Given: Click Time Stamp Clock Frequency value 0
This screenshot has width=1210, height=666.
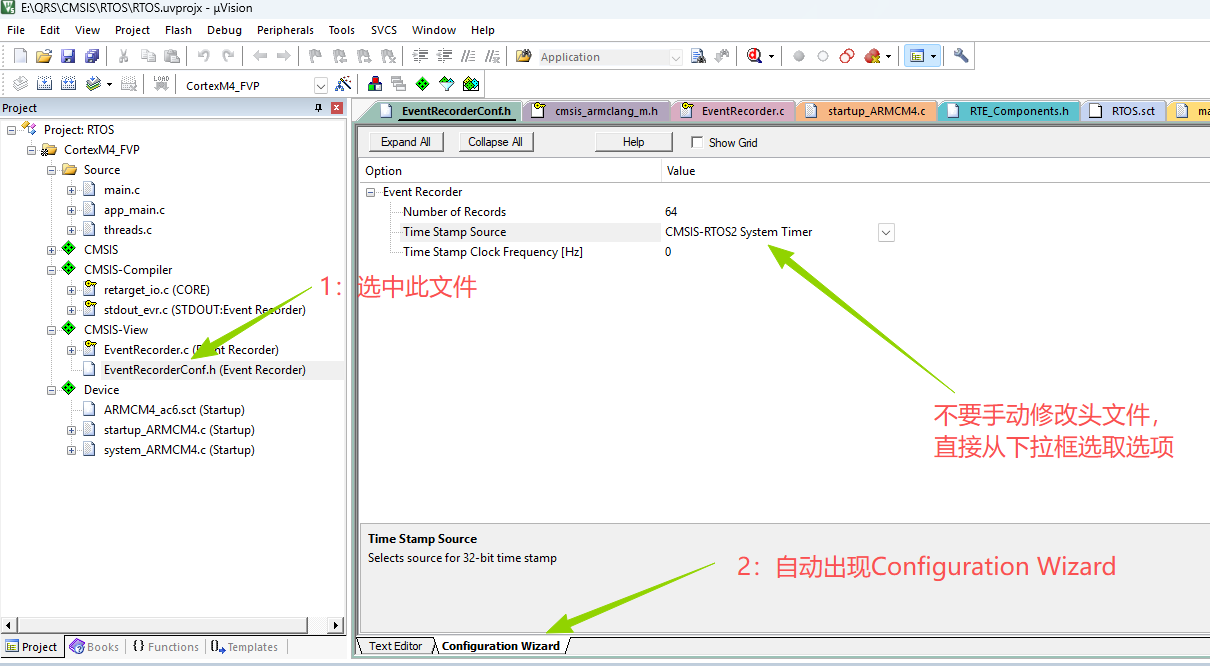Looking at the screenshot, I should coord(668,252).
